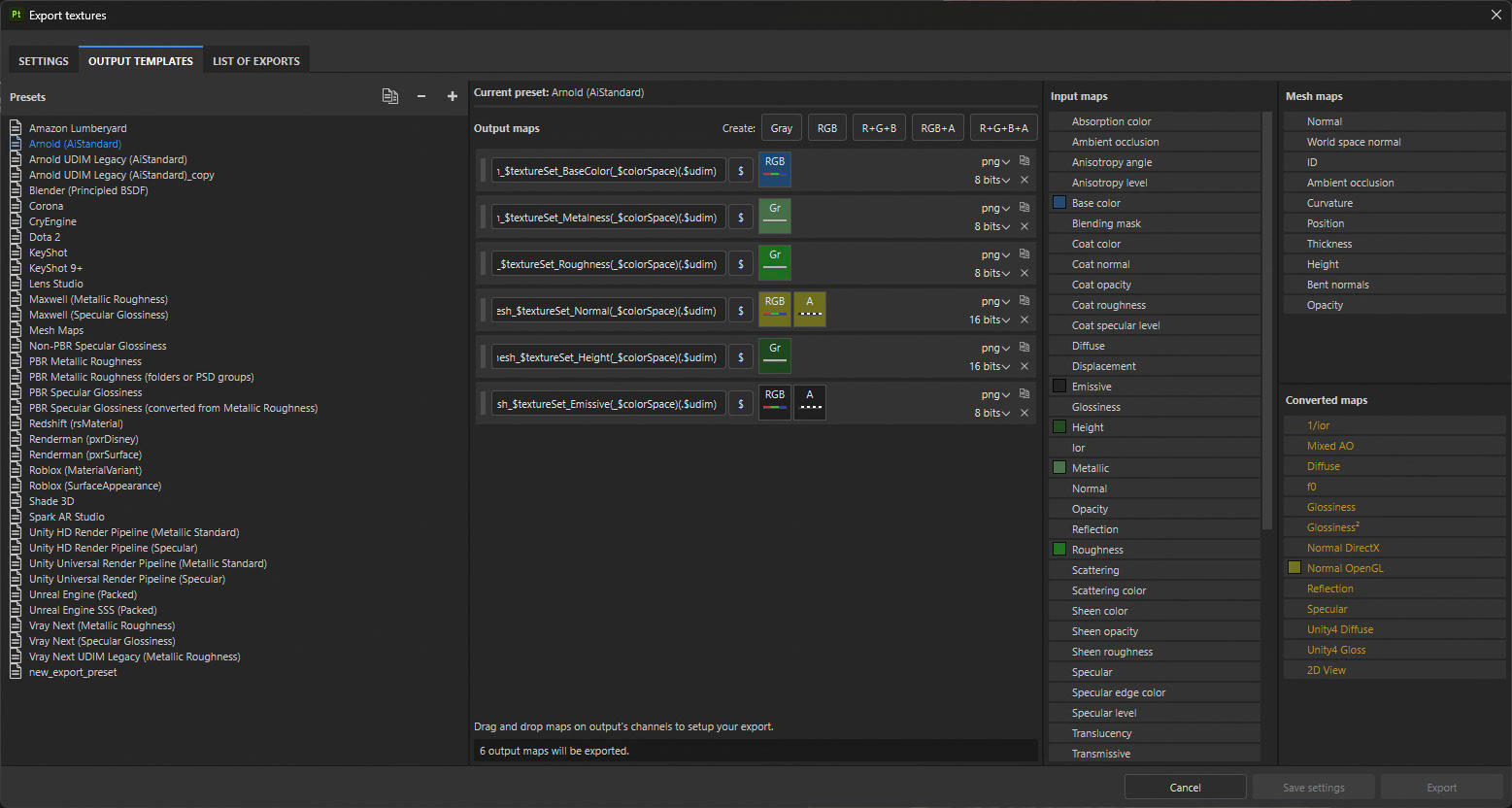
Task: Duplicate the selected preset using copy icon
Action: 390,96
